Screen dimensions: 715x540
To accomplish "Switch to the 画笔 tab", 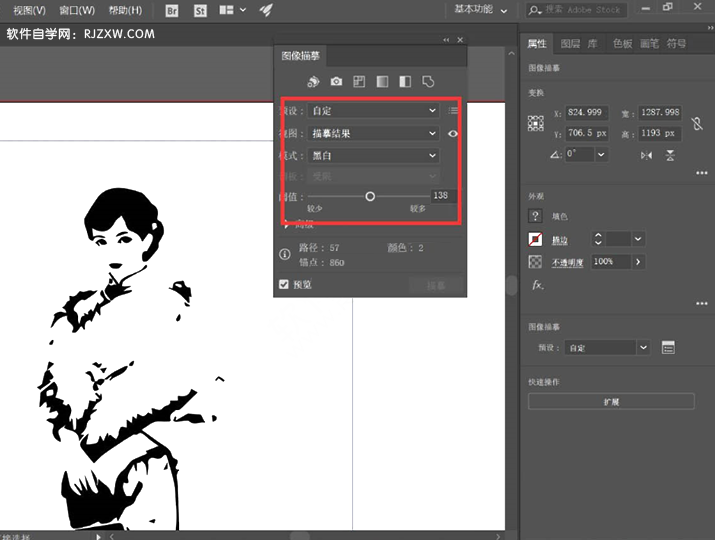I will coord(649,44).
